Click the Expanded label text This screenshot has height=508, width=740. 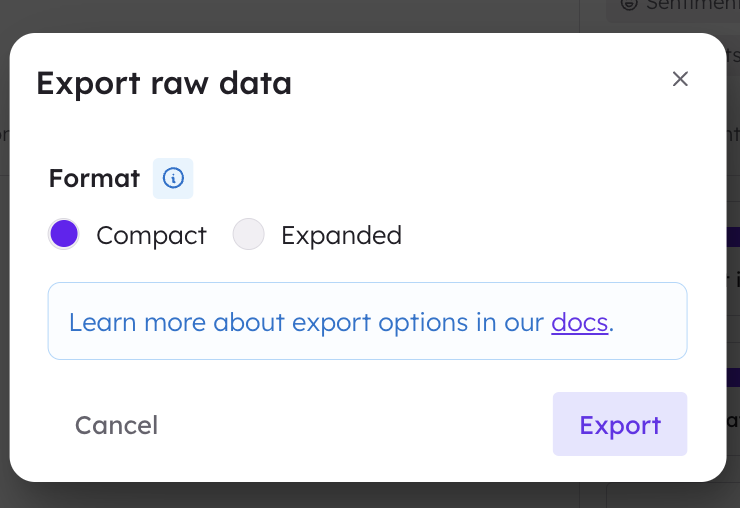click(342, 235)
